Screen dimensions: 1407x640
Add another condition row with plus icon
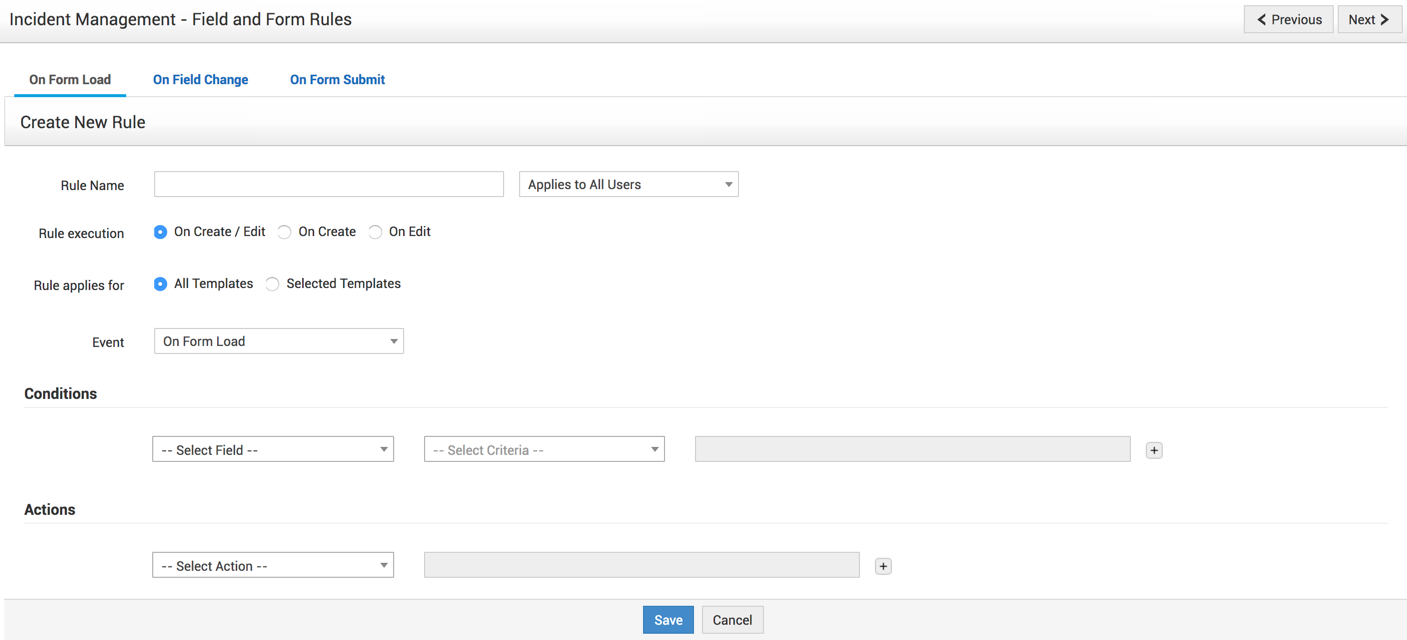pyautogui.click(x=1154, y=450)
